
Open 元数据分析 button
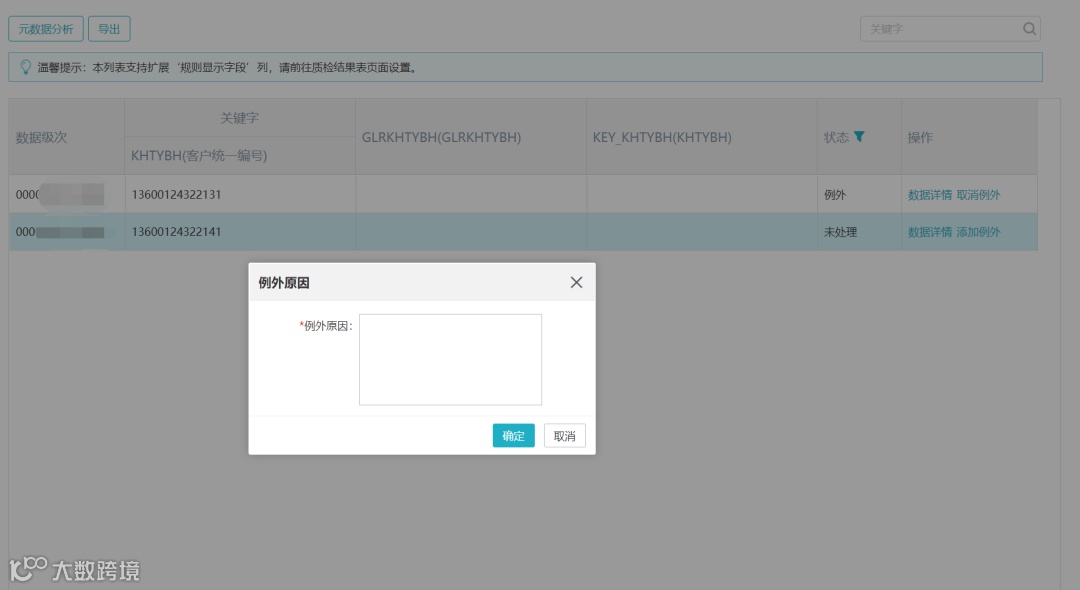pos(45,29)
